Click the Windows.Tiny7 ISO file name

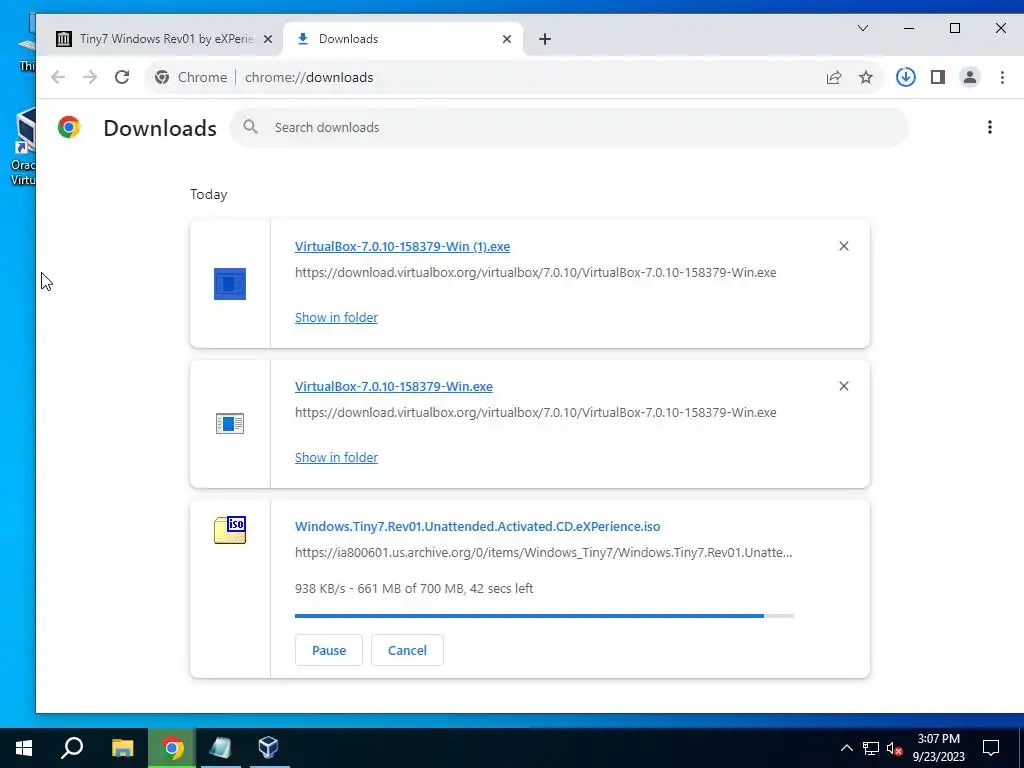coord(477,526)
